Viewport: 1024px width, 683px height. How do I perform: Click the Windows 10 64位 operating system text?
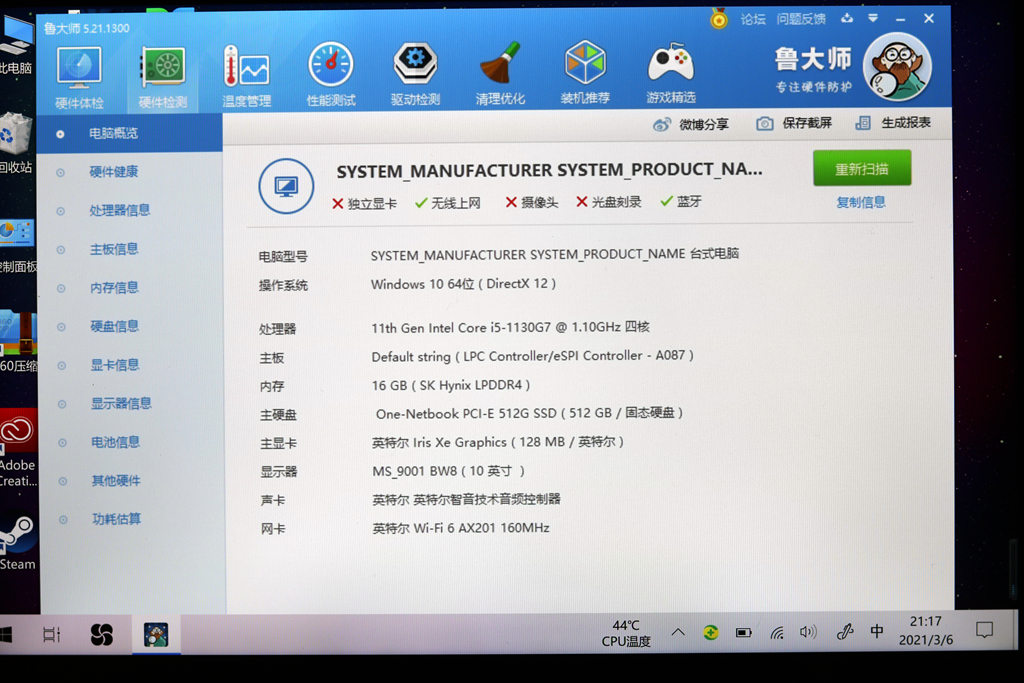coord(464,284)
